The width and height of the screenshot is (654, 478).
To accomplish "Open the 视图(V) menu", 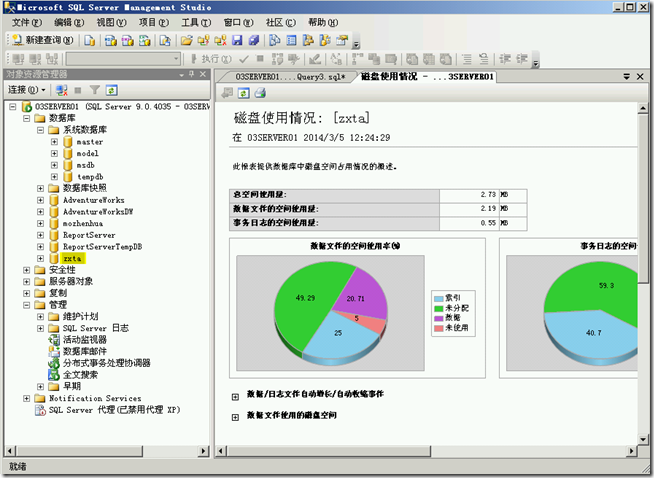I will coord(111,22).
